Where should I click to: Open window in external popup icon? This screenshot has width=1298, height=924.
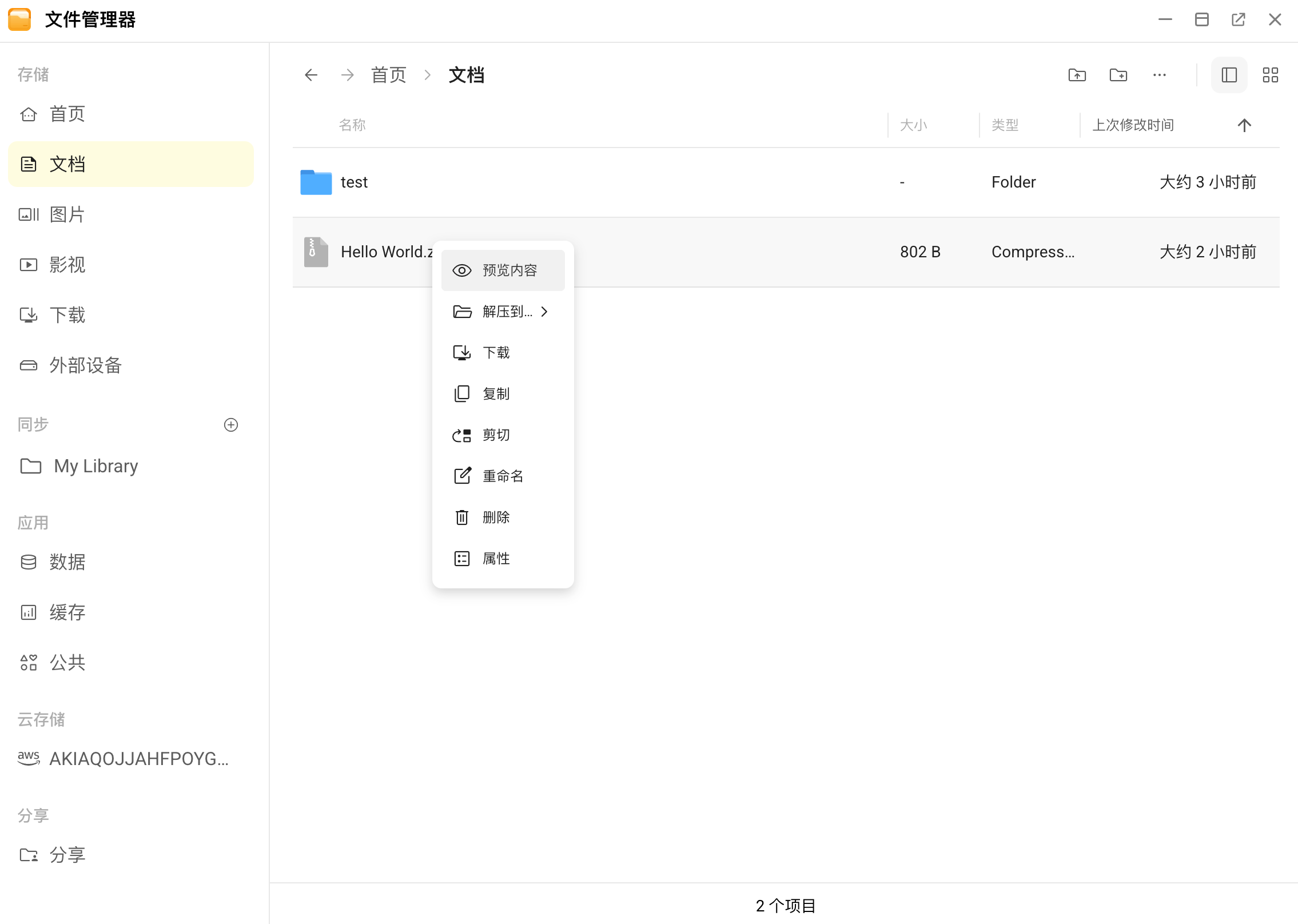click(x=1239, y=19)
